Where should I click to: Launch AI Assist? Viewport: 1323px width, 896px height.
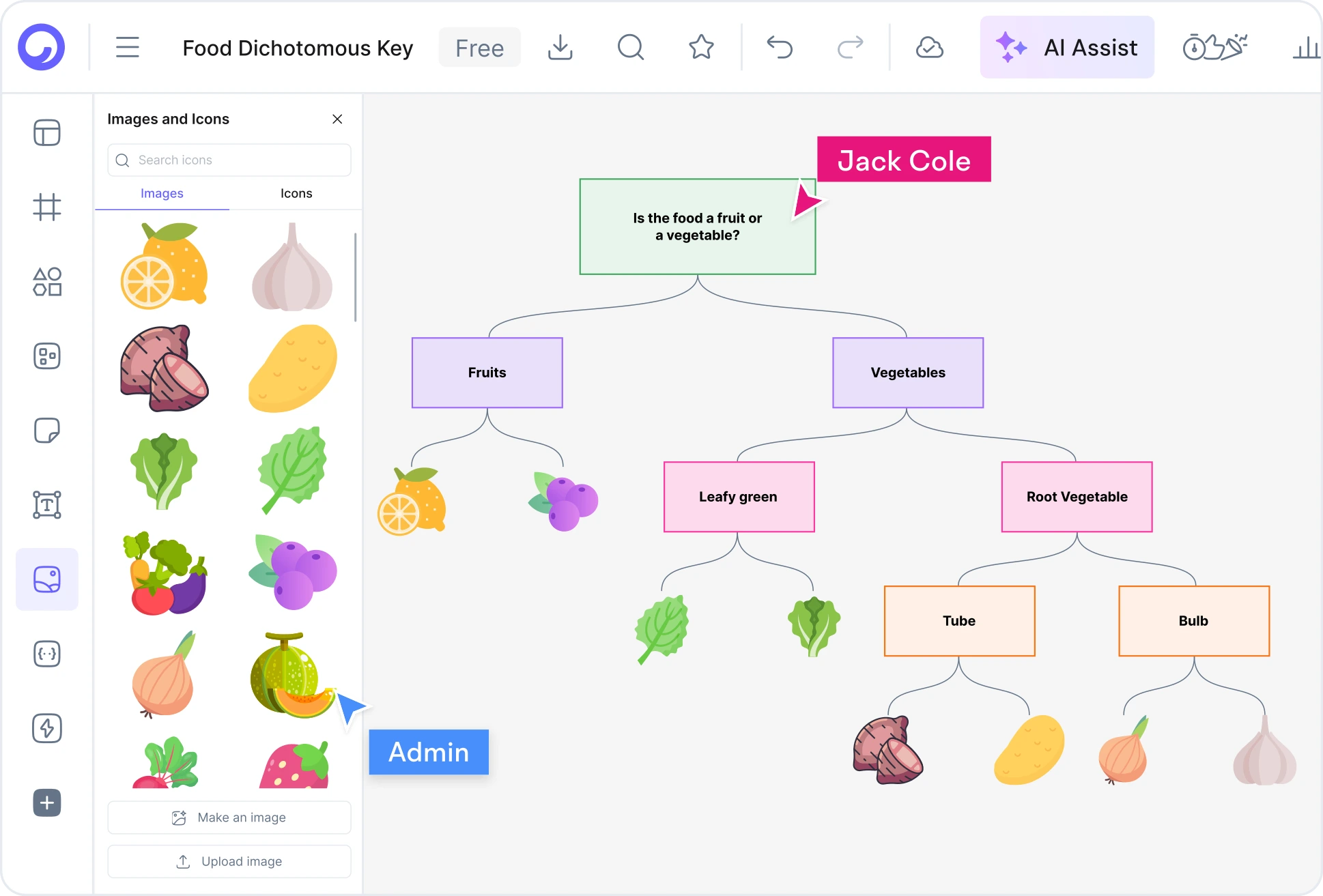point(1066,47)
